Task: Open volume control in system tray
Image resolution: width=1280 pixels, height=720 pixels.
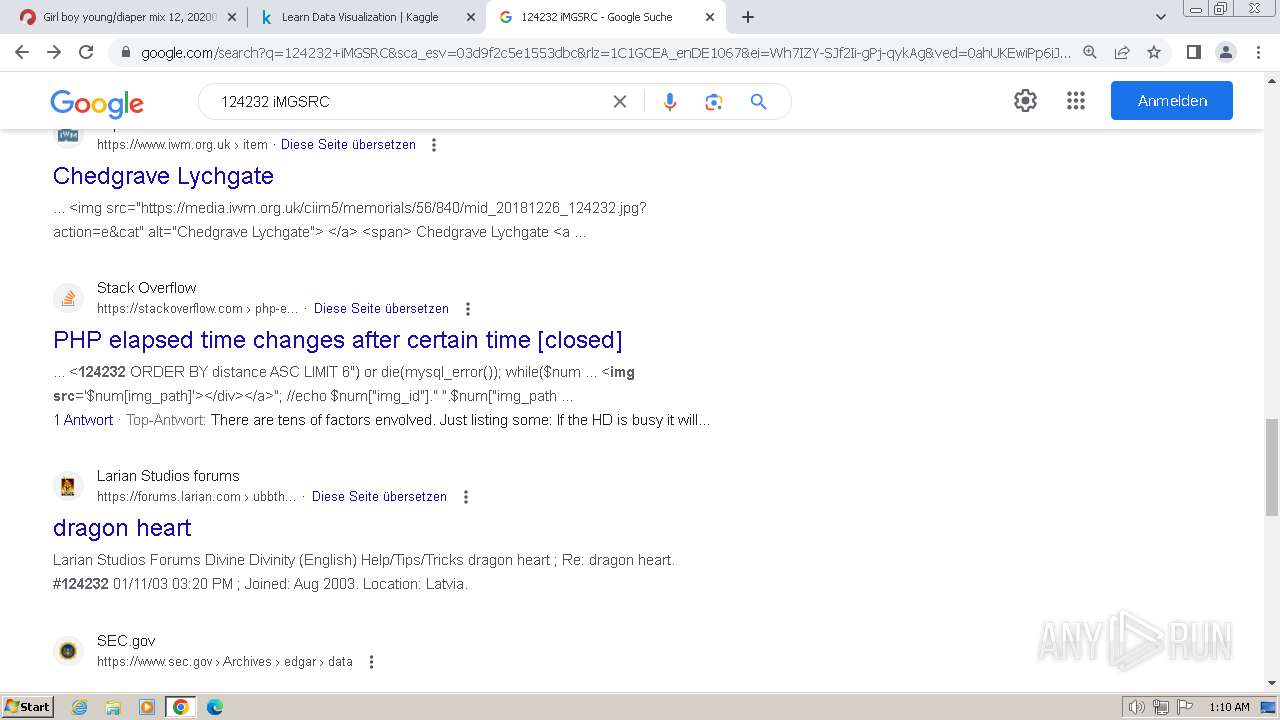Action: [1137, 707]
